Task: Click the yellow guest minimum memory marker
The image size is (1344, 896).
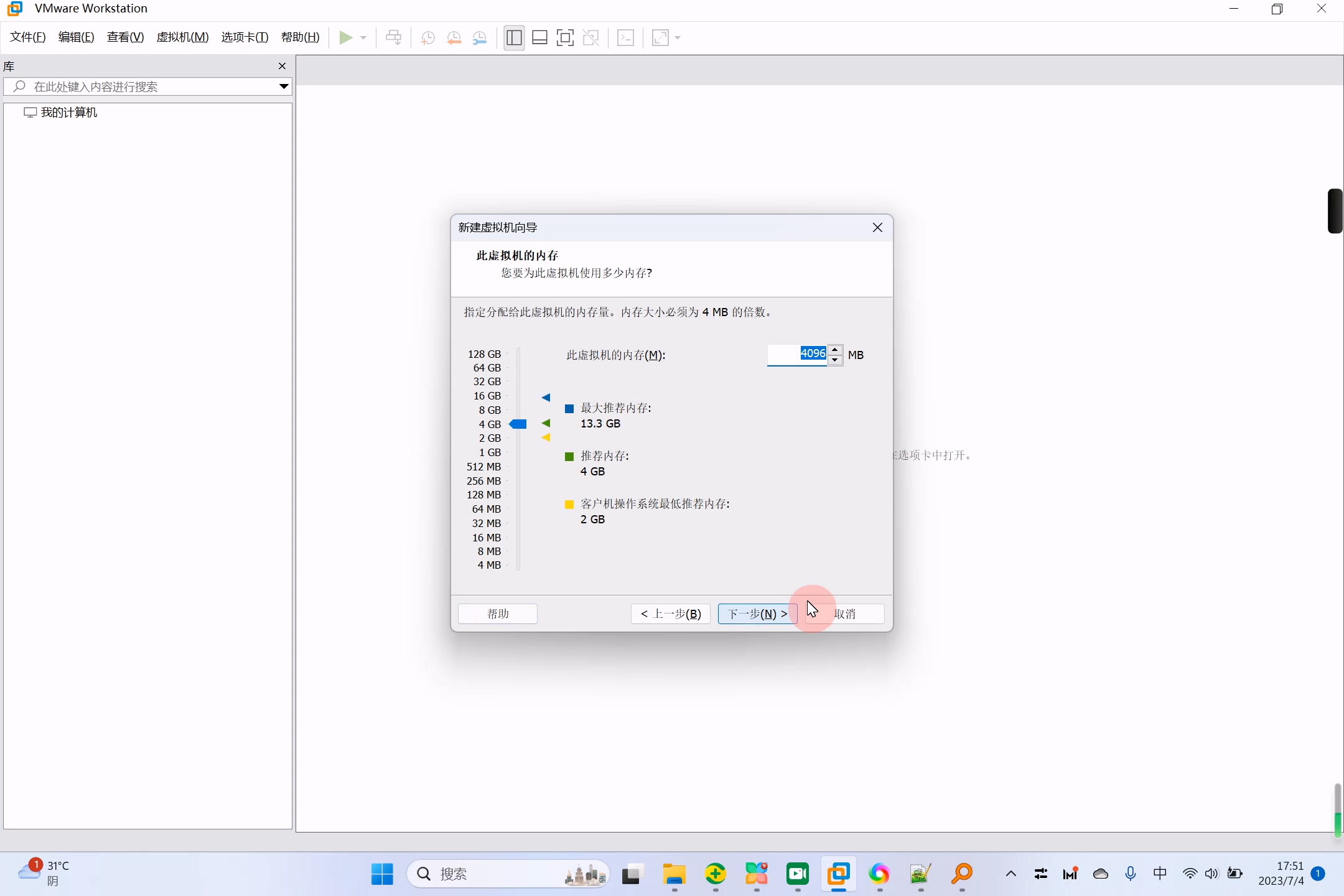Action: point(546,437)
